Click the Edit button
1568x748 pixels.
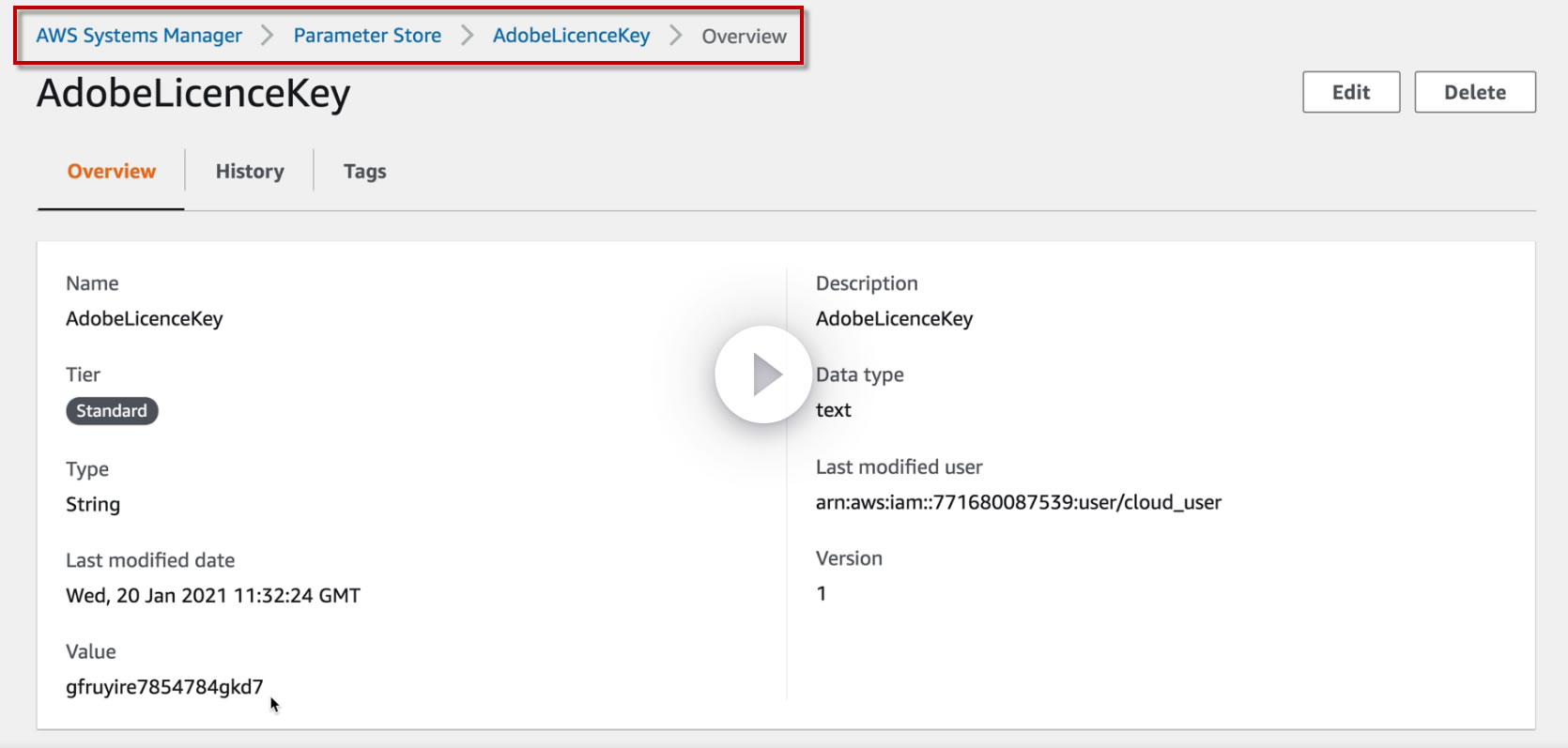pyautogui.click(x=1351, y=92)
